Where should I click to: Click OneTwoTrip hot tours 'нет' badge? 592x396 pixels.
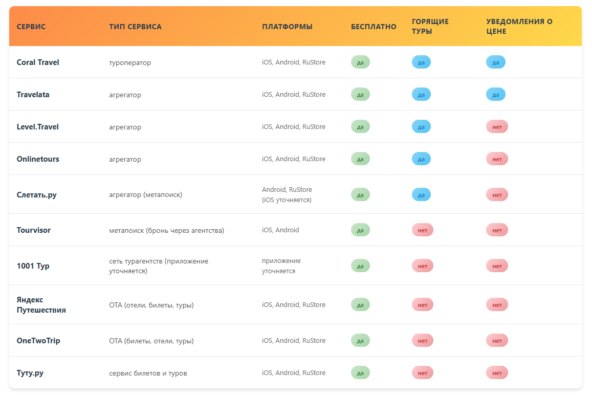[x=422, y=341]
